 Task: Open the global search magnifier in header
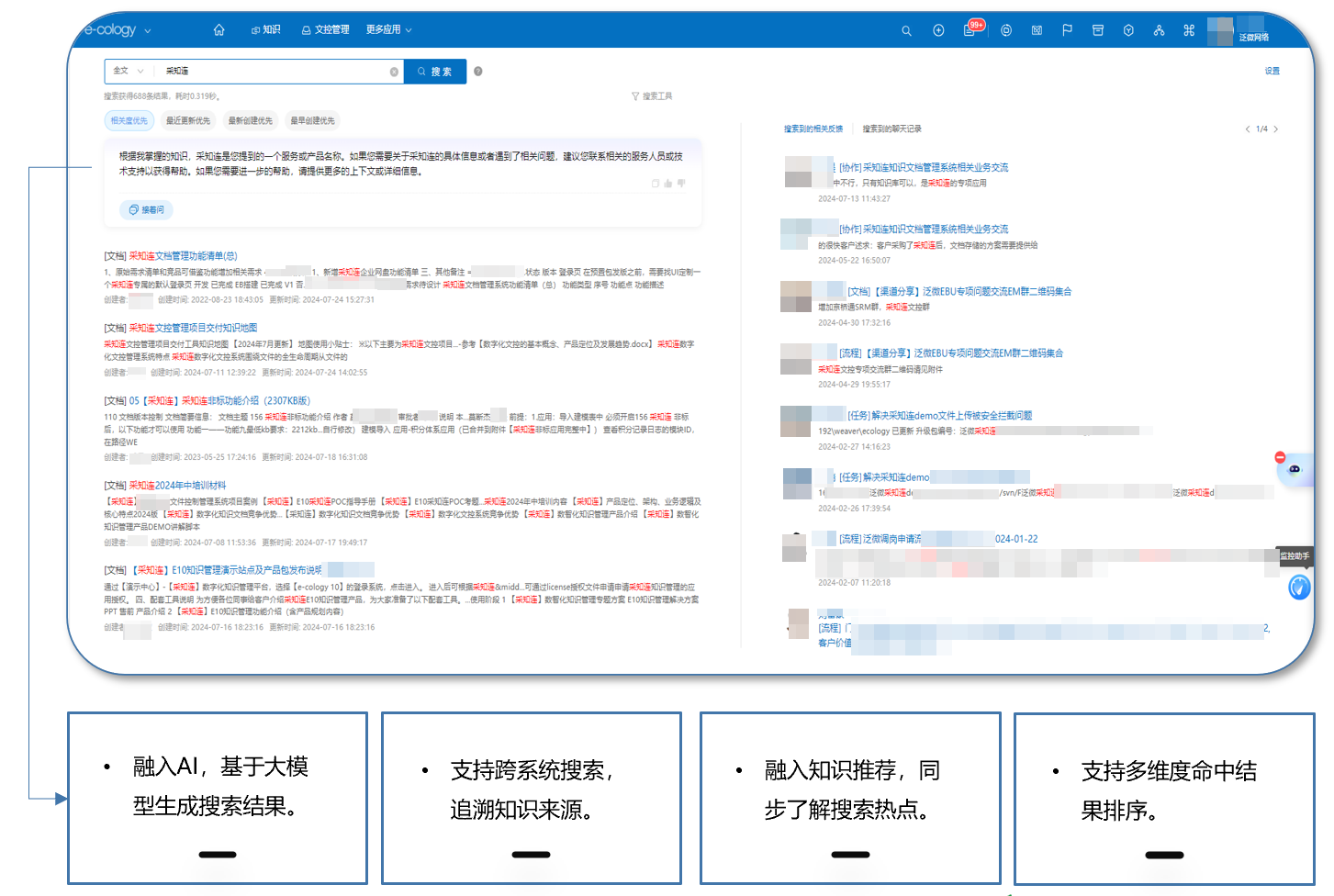point(906,30)
